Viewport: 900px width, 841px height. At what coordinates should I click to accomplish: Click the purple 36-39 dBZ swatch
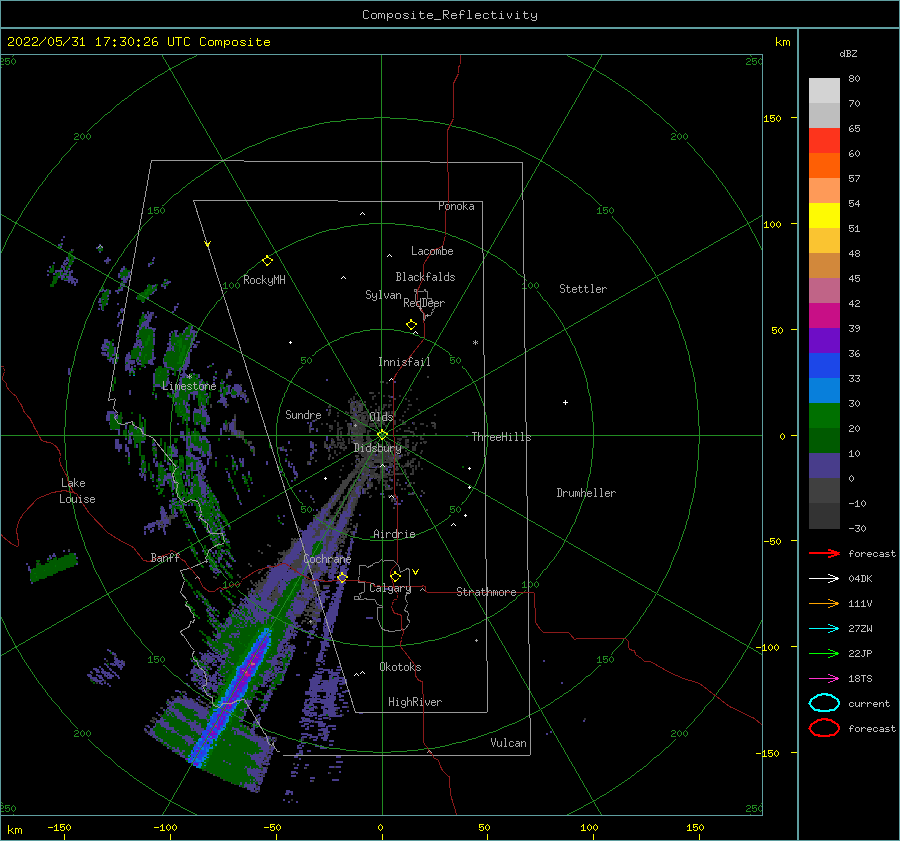tap(824, 341)
